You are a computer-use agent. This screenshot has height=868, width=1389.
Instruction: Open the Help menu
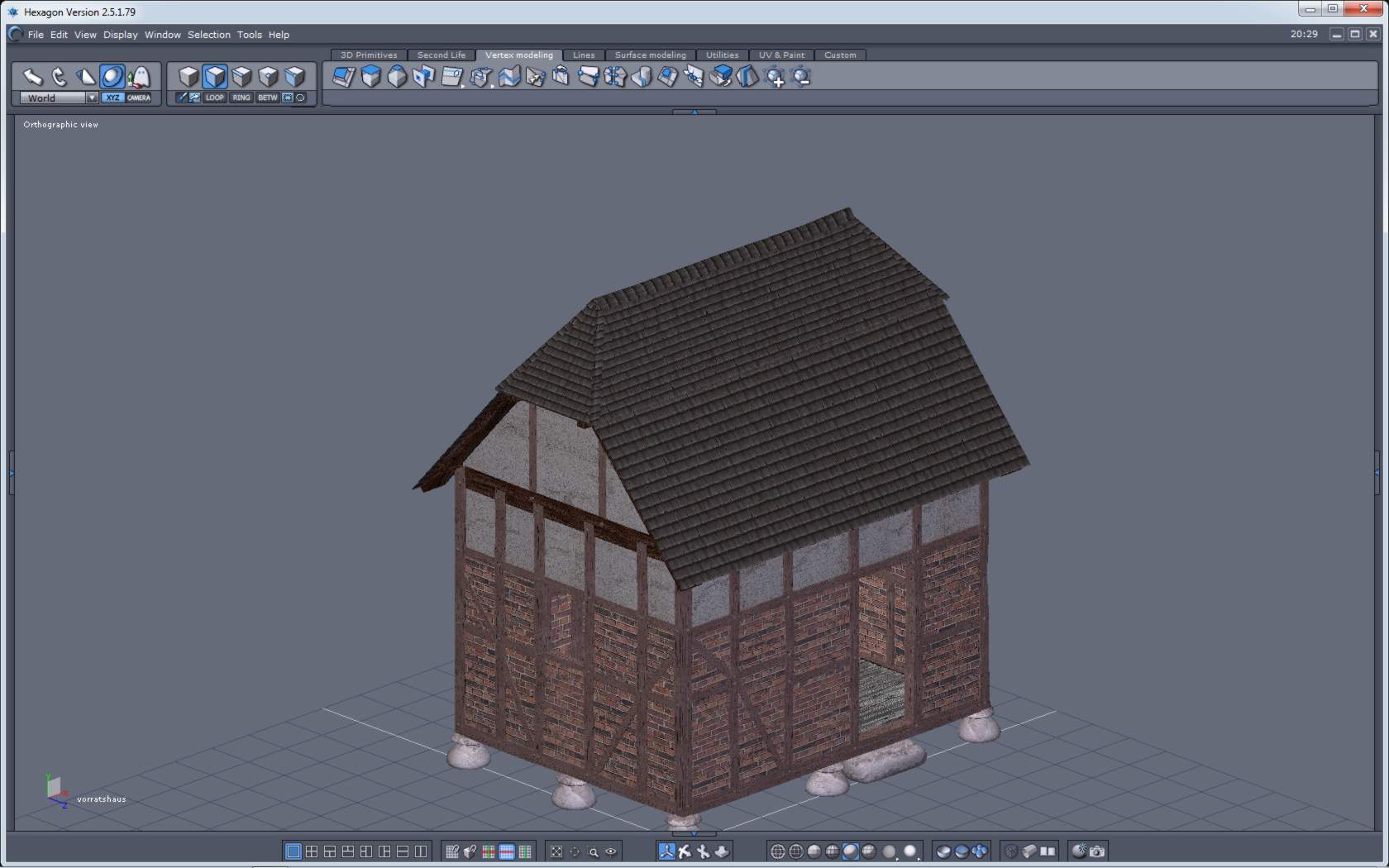[279, 35]
